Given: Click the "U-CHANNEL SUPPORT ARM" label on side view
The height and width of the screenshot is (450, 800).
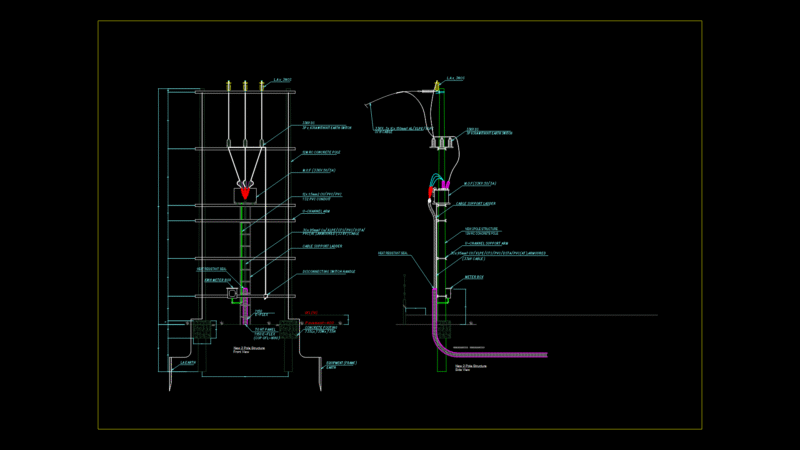Looking at the screenshot, I should tap(486, 243).
